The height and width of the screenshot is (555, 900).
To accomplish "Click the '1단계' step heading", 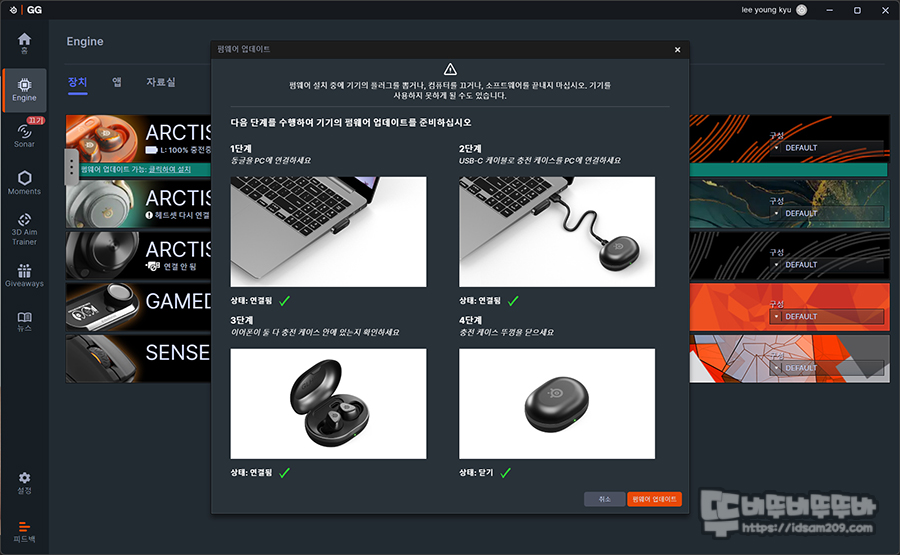I will tap(240, 148).
